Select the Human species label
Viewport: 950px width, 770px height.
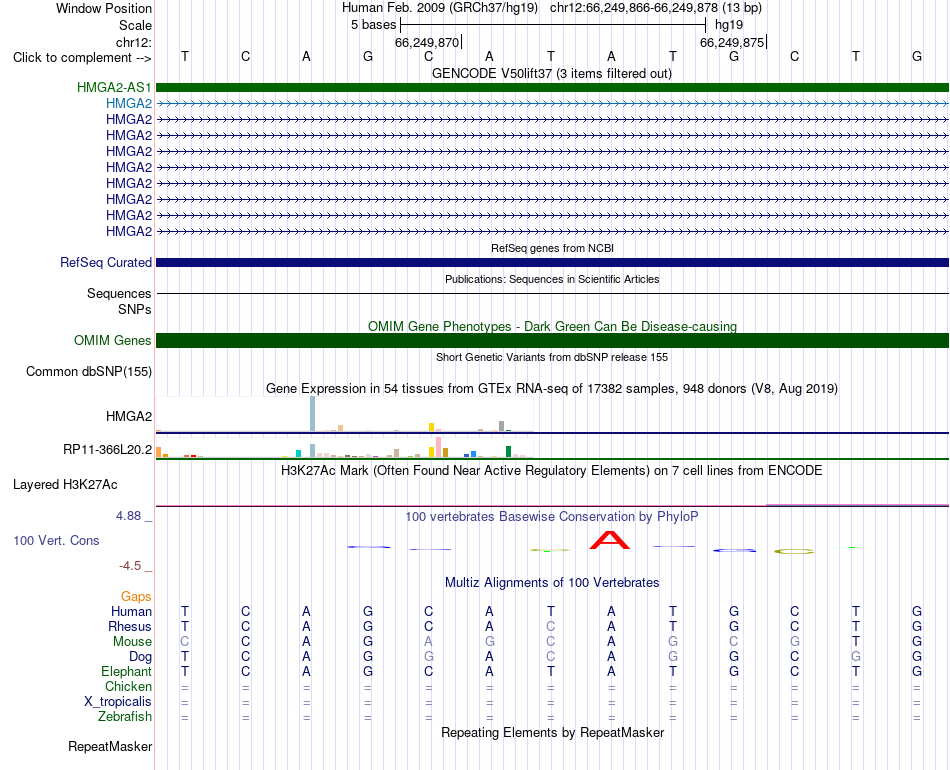pos(131,611)
